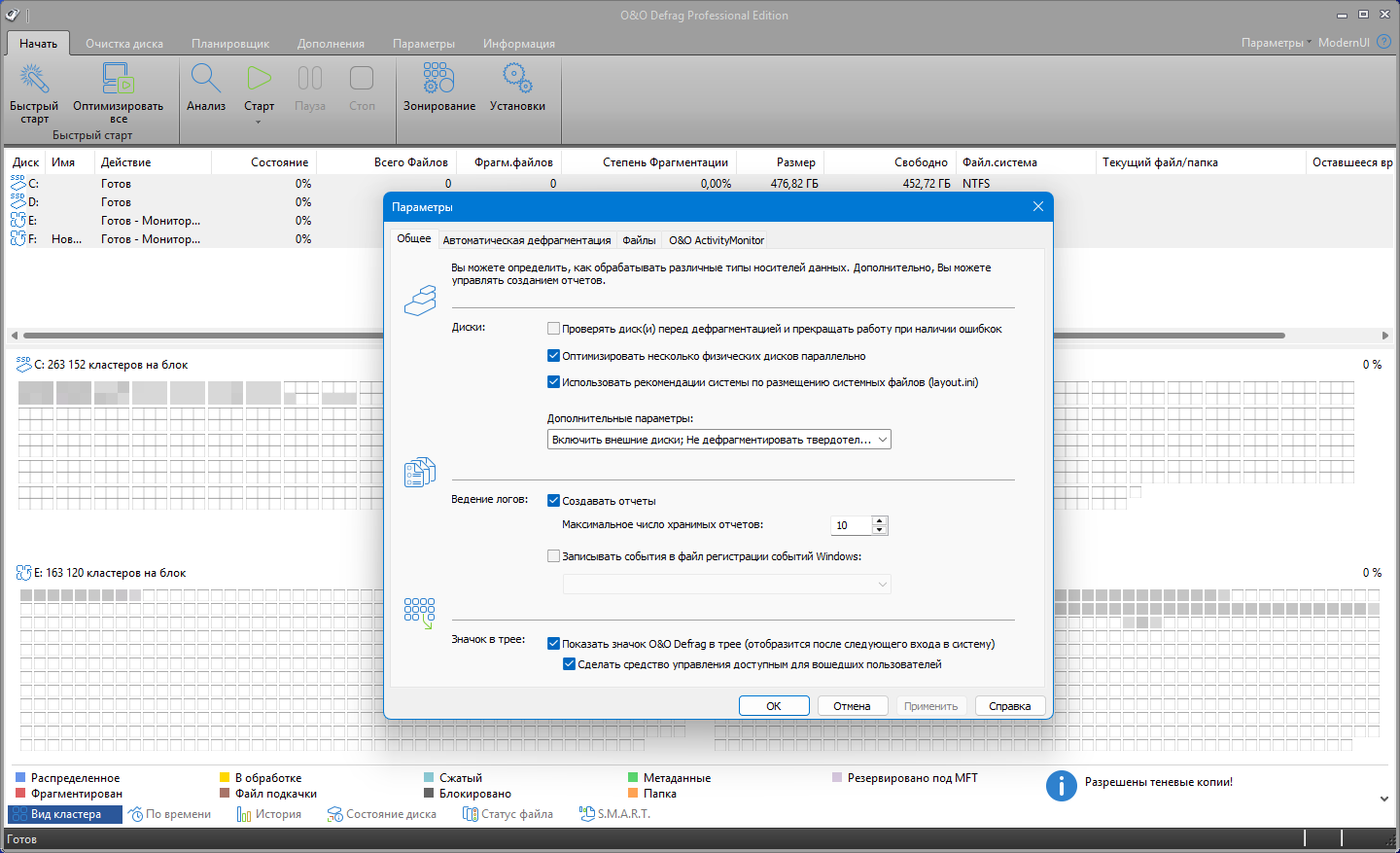Screen dimensions: 1400x853
Task: Open the Зонирование tool
Action: [438, 79]
